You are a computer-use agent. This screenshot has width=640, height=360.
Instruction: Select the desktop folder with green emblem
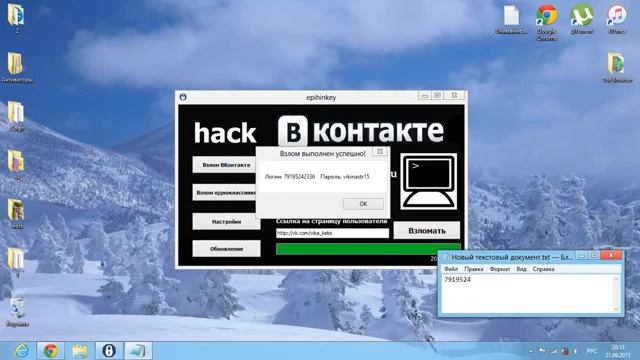617,68
